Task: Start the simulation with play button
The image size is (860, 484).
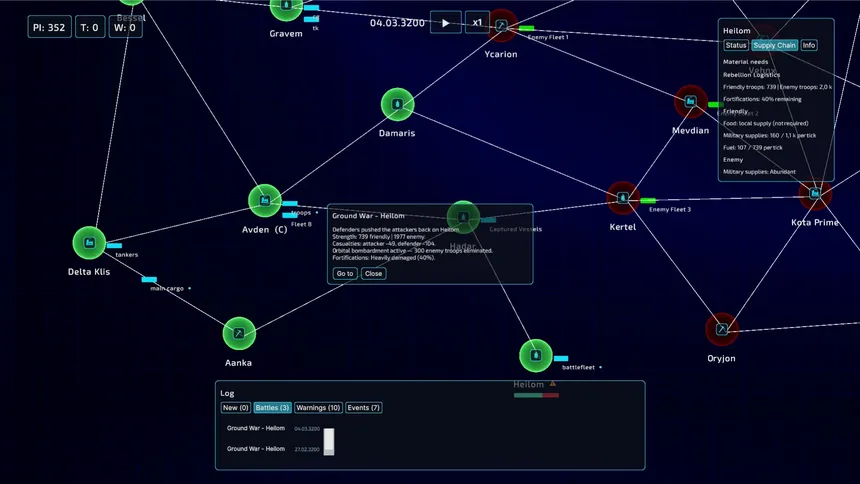Action: pos(445,23)
